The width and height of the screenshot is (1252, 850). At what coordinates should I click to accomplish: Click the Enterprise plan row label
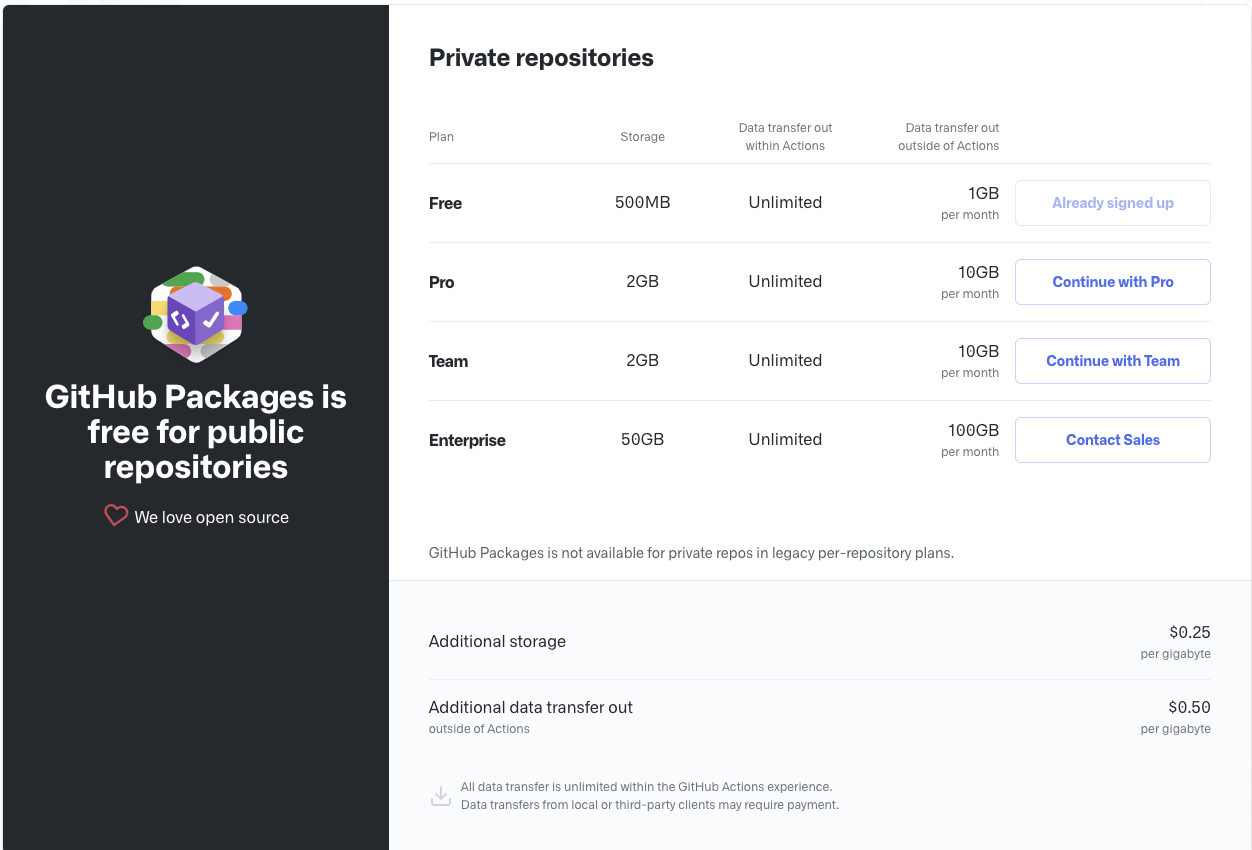tap(467, 440)
